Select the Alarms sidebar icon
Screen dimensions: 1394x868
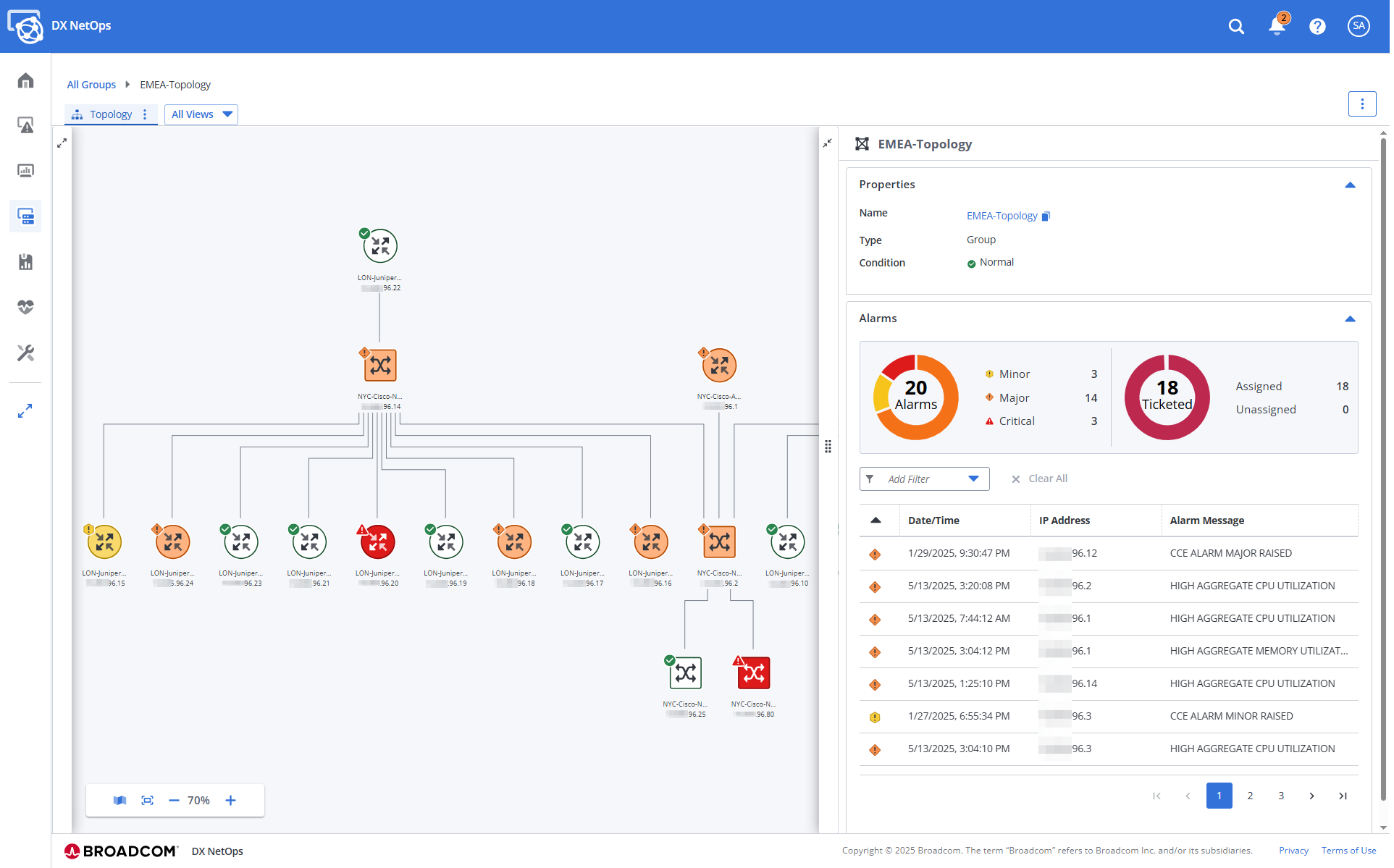(25, 125)
